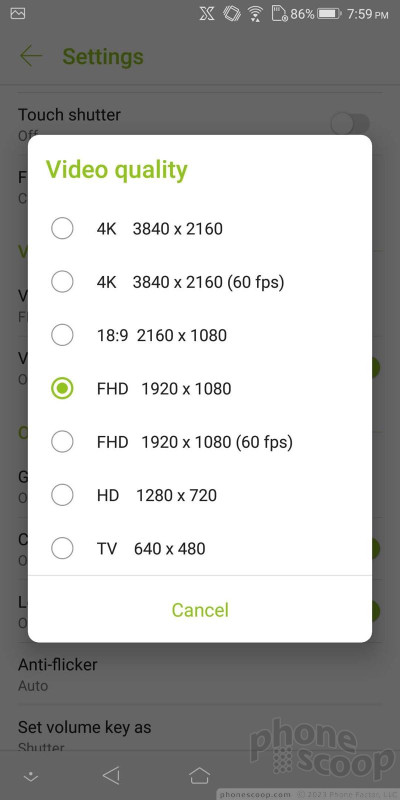
Task: Tap the SD card status icon
Action: pyautogui.click(x=280, y=14)
